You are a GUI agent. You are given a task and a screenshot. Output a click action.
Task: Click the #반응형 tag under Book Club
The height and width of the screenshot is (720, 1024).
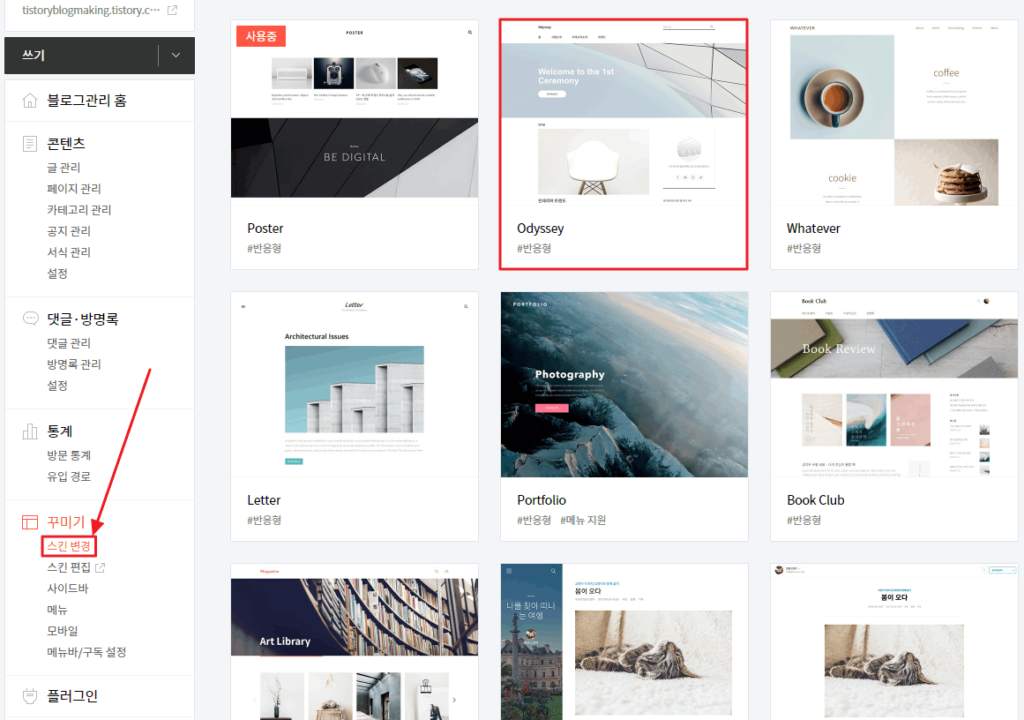pyautogui.click(x=804, y=520)
